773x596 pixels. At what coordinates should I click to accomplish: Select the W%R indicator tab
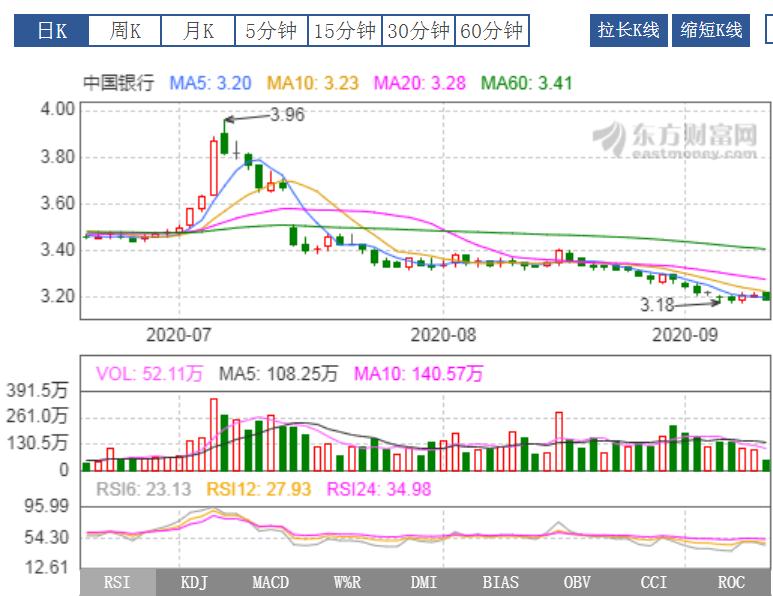[348, 582]
